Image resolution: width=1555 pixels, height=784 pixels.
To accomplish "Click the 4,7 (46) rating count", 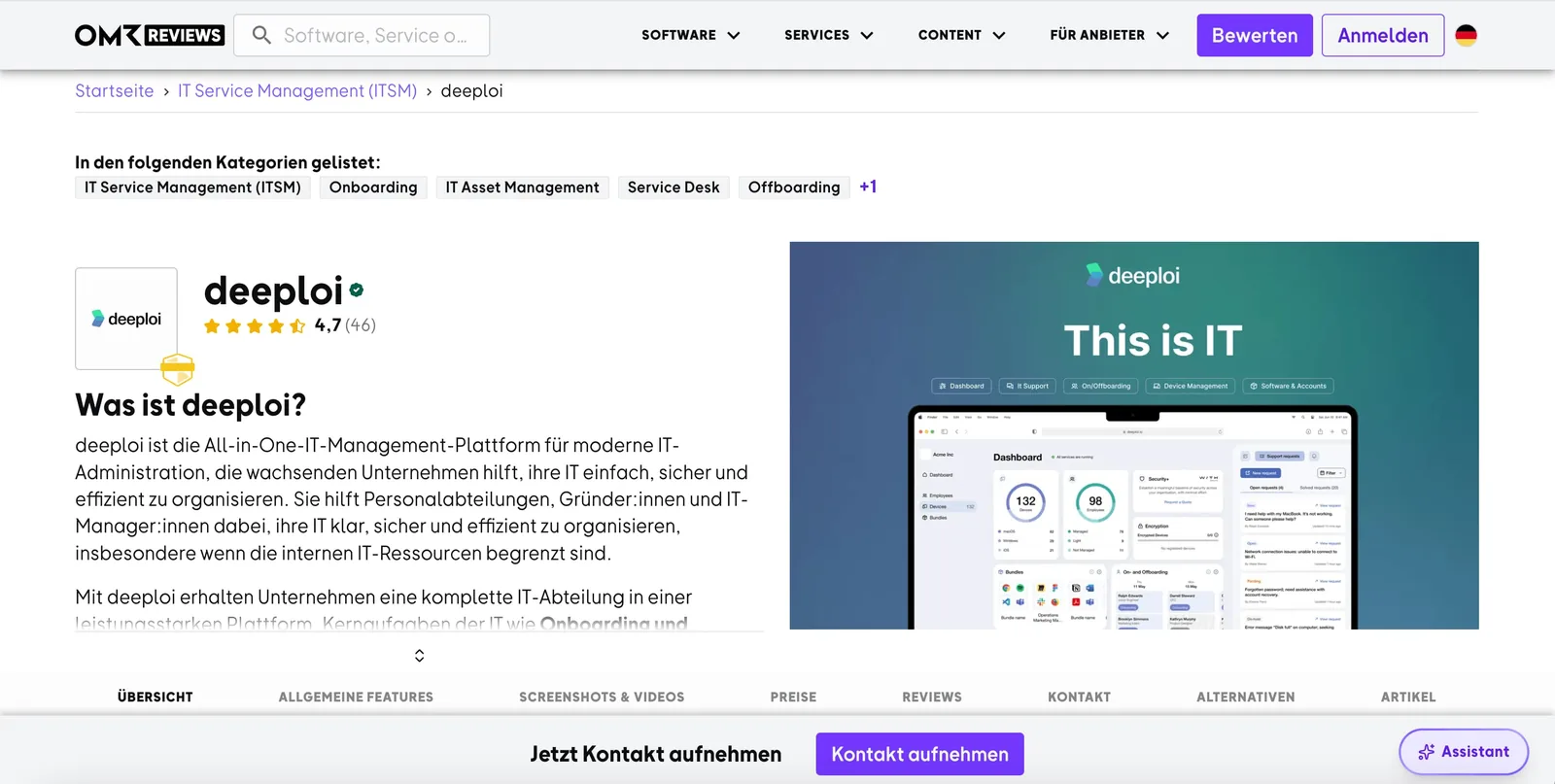I will coord(345,325).
